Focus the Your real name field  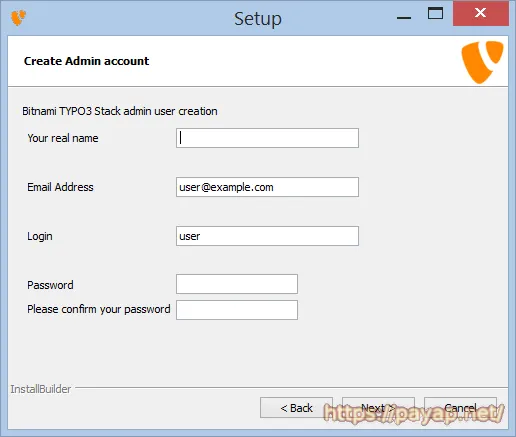click(x=267, y=138)
